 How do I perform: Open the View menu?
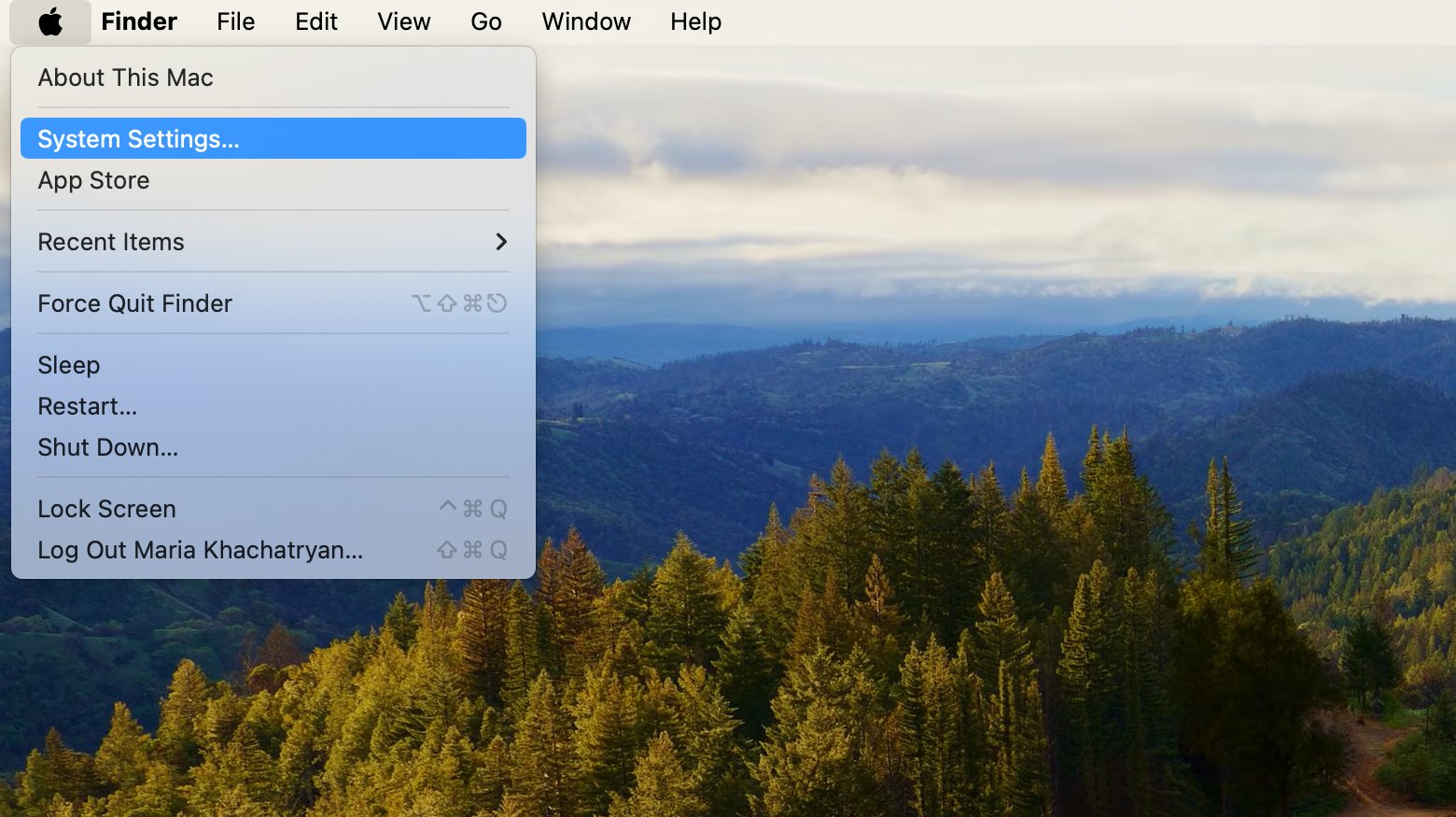pos(403,21)
